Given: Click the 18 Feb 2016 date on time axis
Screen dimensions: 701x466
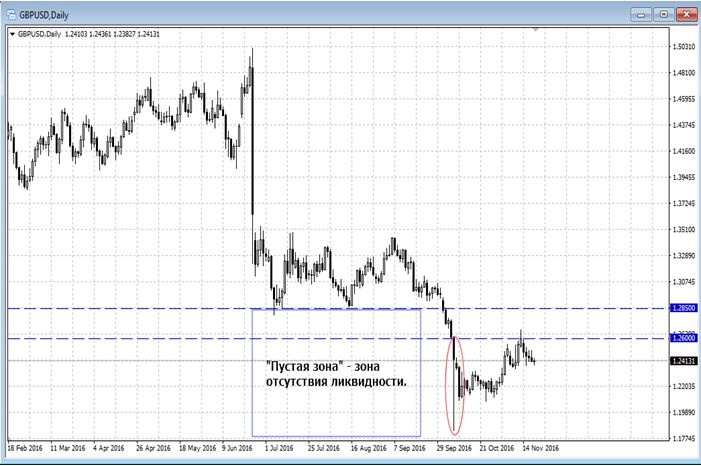Looking at the screenshot, I should click(27, 448).
